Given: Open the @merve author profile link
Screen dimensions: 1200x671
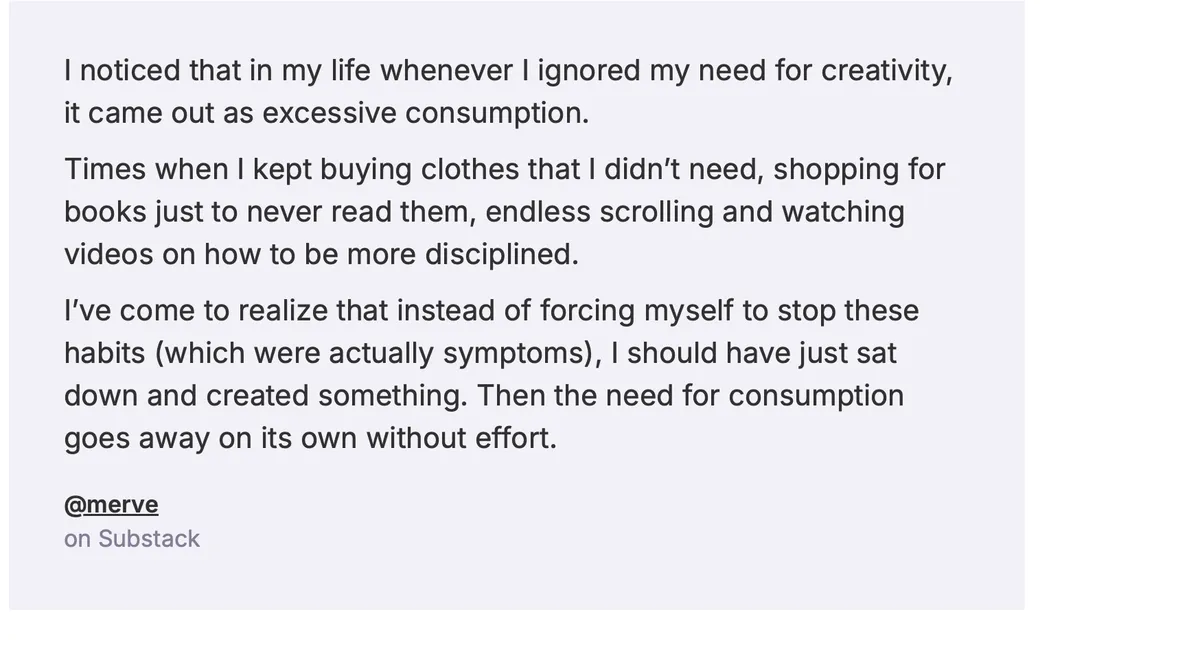Looking at the screenshot, I should pyautogui.click(x=111, y=505).
